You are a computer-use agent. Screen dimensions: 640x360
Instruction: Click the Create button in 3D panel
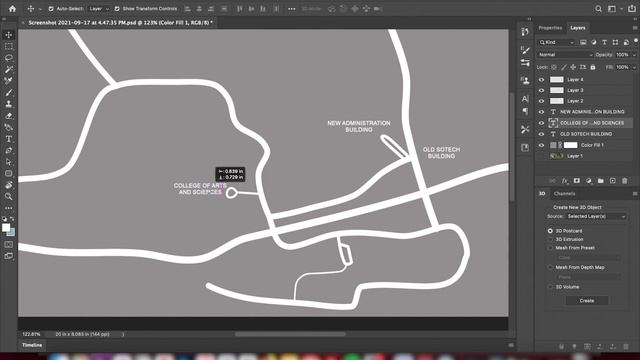587,300
